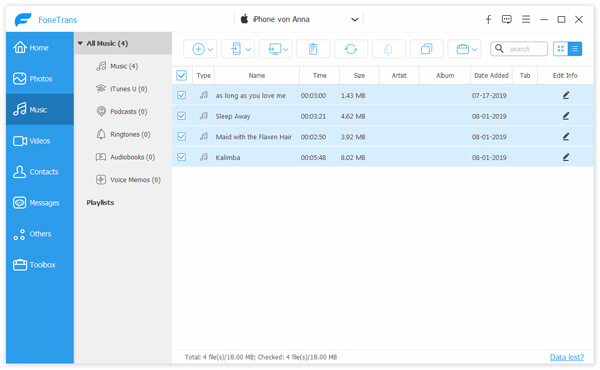Click the Export to PC monitor icon
The image size is (600, 370).
coord(275,49)
